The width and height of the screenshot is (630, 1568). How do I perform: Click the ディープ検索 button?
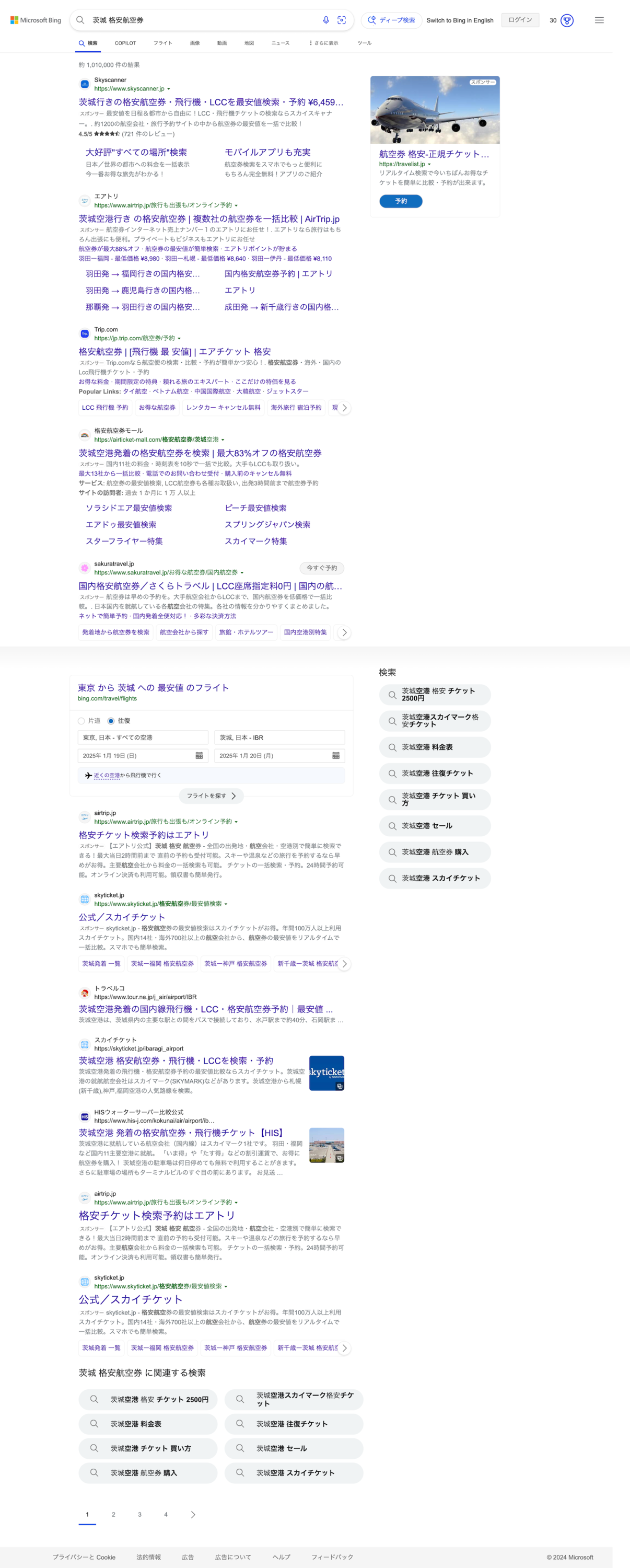[391, 20]
